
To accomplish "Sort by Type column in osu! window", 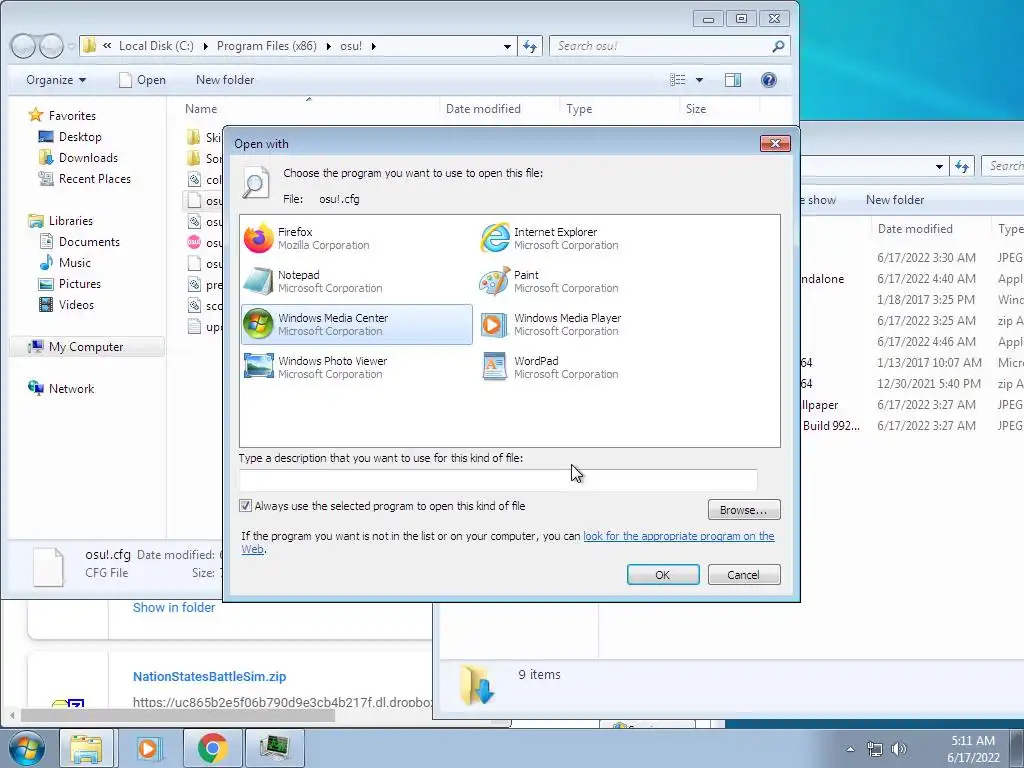I will click(x=579, y=108).
